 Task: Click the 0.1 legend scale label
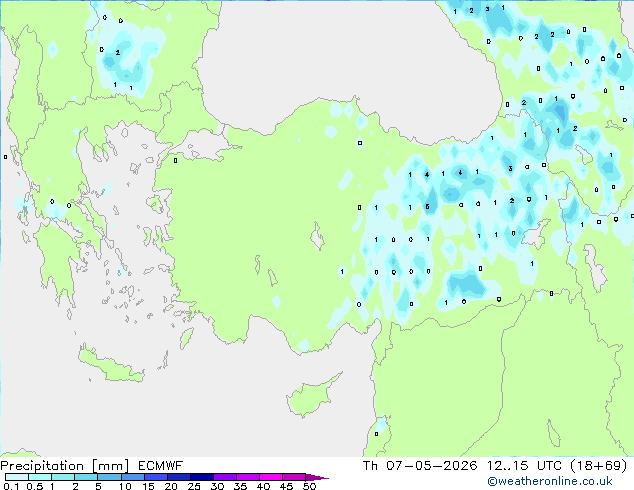(11, 486)
